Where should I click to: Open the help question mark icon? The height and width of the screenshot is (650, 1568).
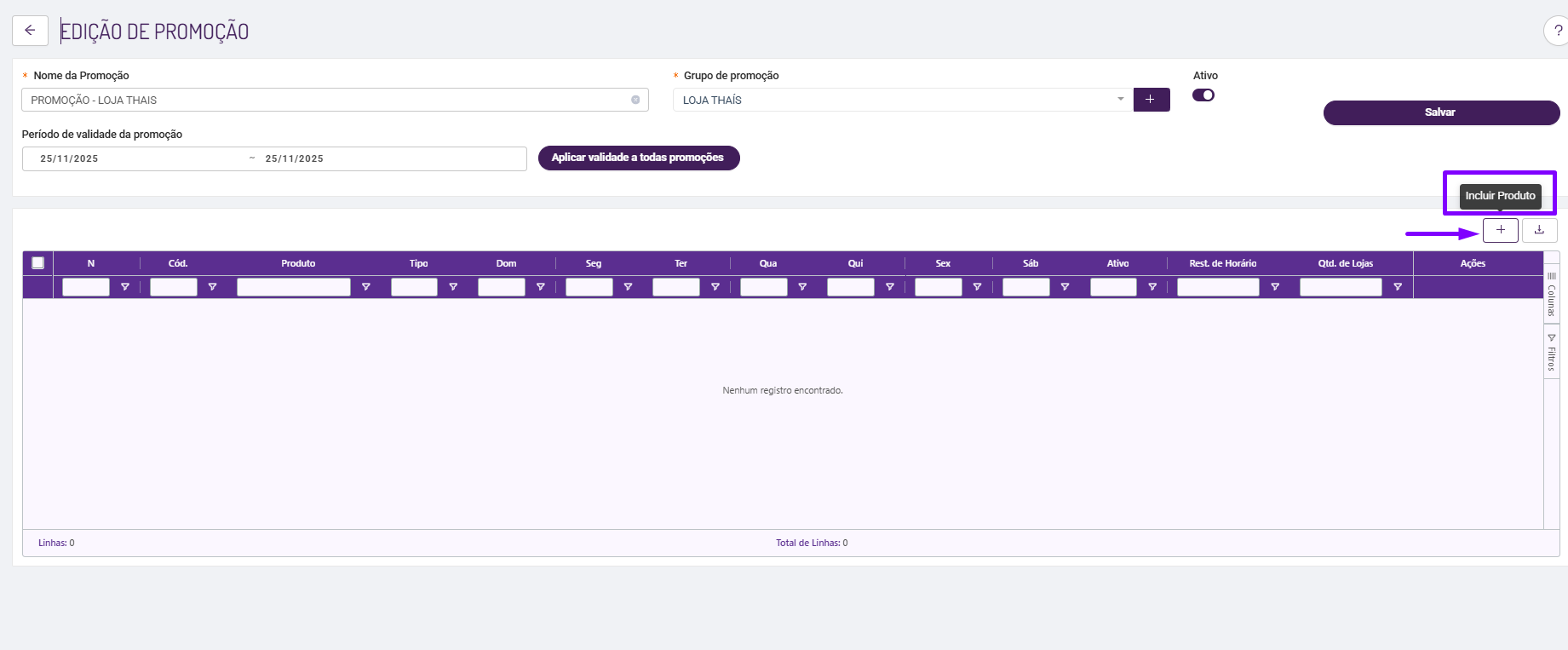(x=1557, y=31)
